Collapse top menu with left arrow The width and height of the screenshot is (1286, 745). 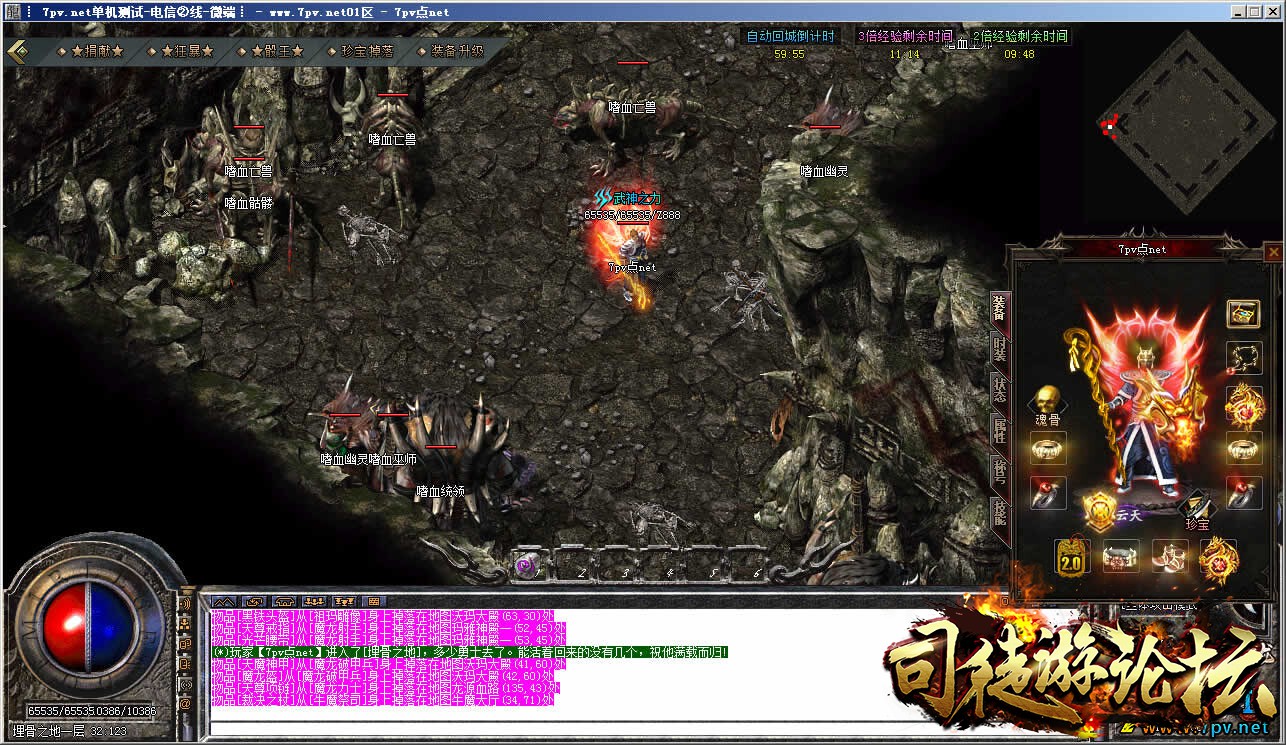coord(17,51)
